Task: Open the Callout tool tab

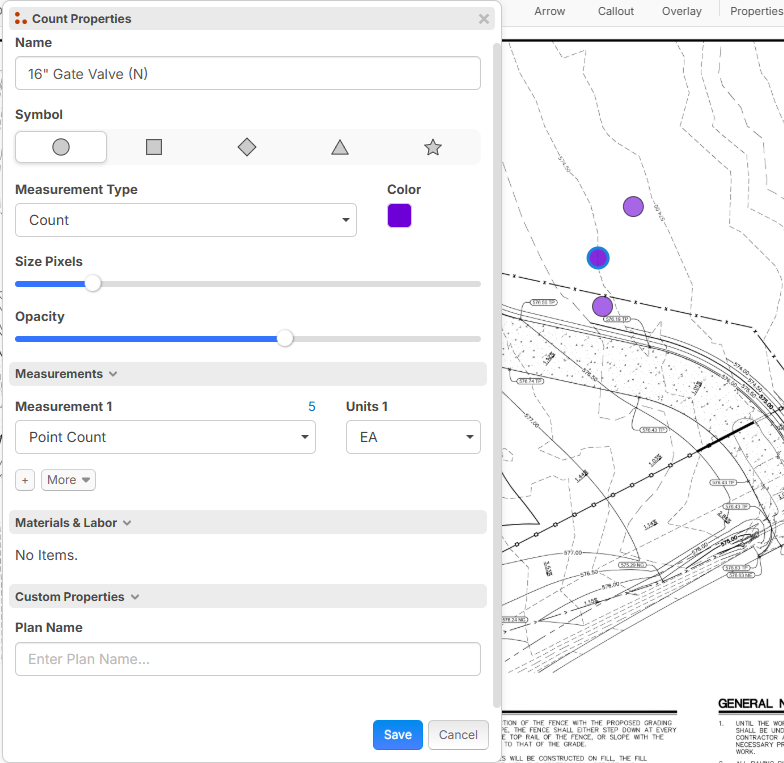Action: (616, 11)
